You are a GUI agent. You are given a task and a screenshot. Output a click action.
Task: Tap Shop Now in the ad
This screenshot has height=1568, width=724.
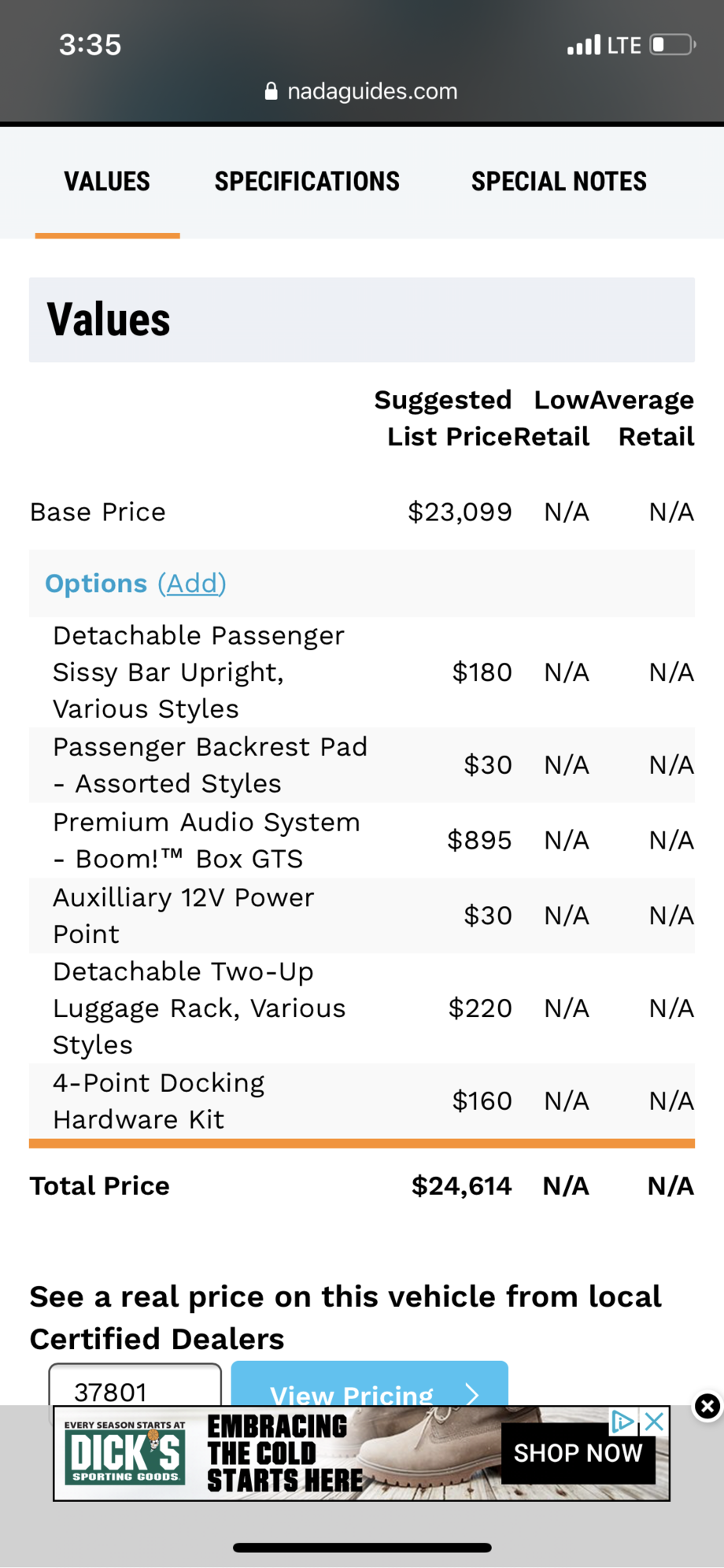578,1453
